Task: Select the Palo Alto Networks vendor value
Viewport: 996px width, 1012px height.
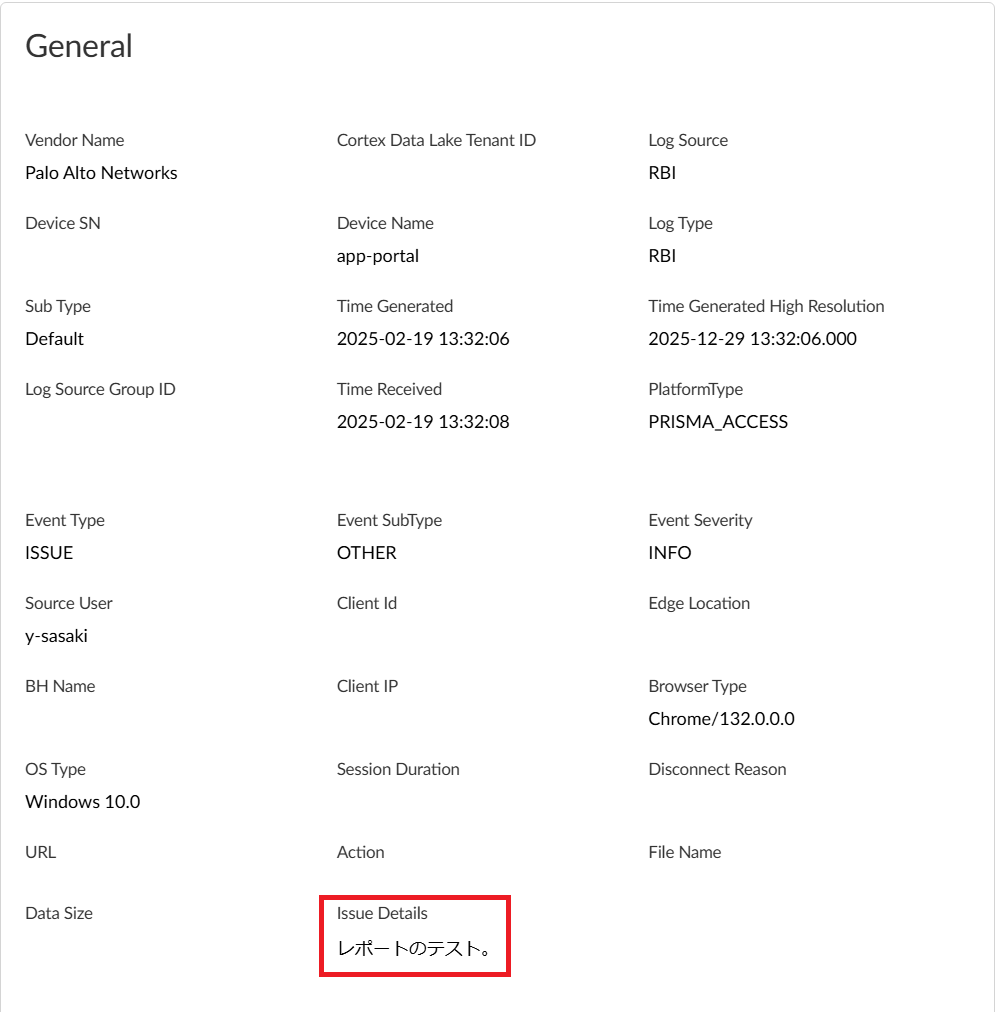Action: pos(101,173)
